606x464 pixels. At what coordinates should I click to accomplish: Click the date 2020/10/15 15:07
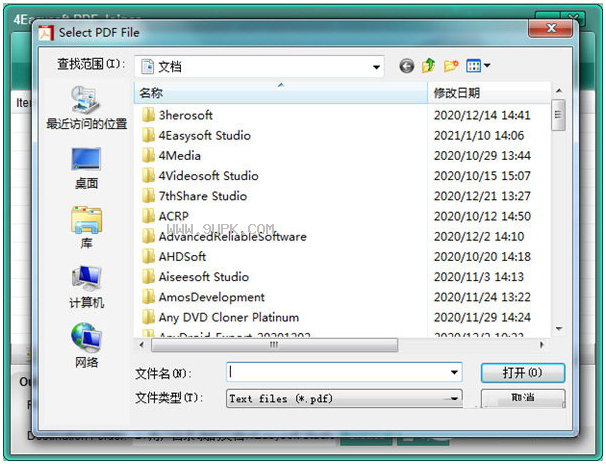click(x=482, y=176)
